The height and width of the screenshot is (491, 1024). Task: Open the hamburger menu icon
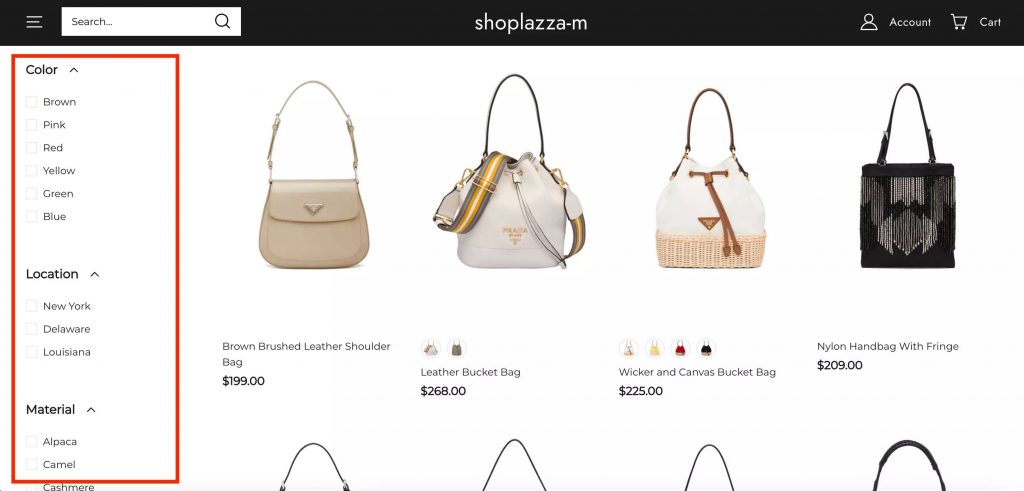(x=34, y=22)
